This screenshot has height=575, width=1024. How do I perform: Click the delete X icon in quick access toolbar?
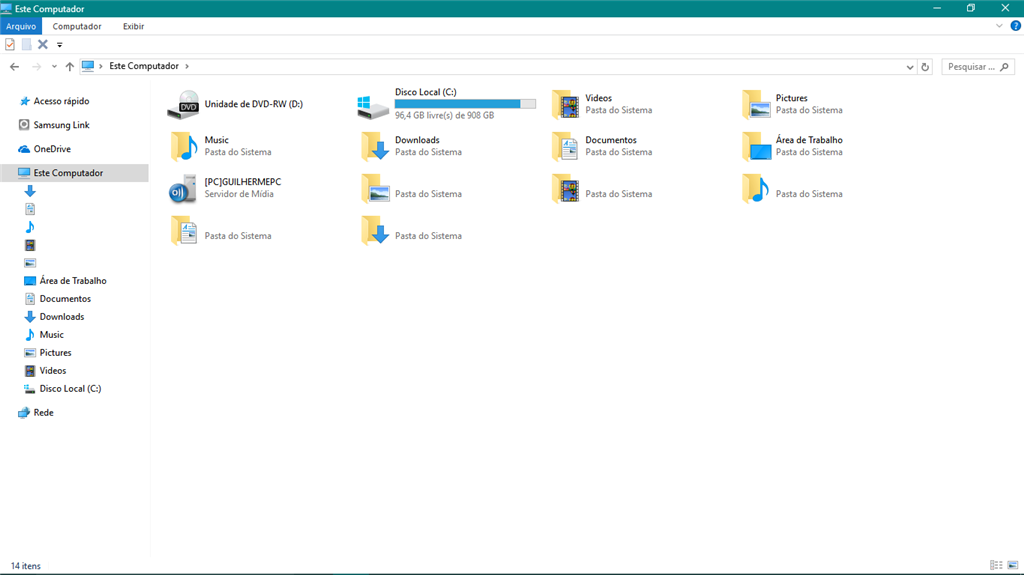click(42, 44)
